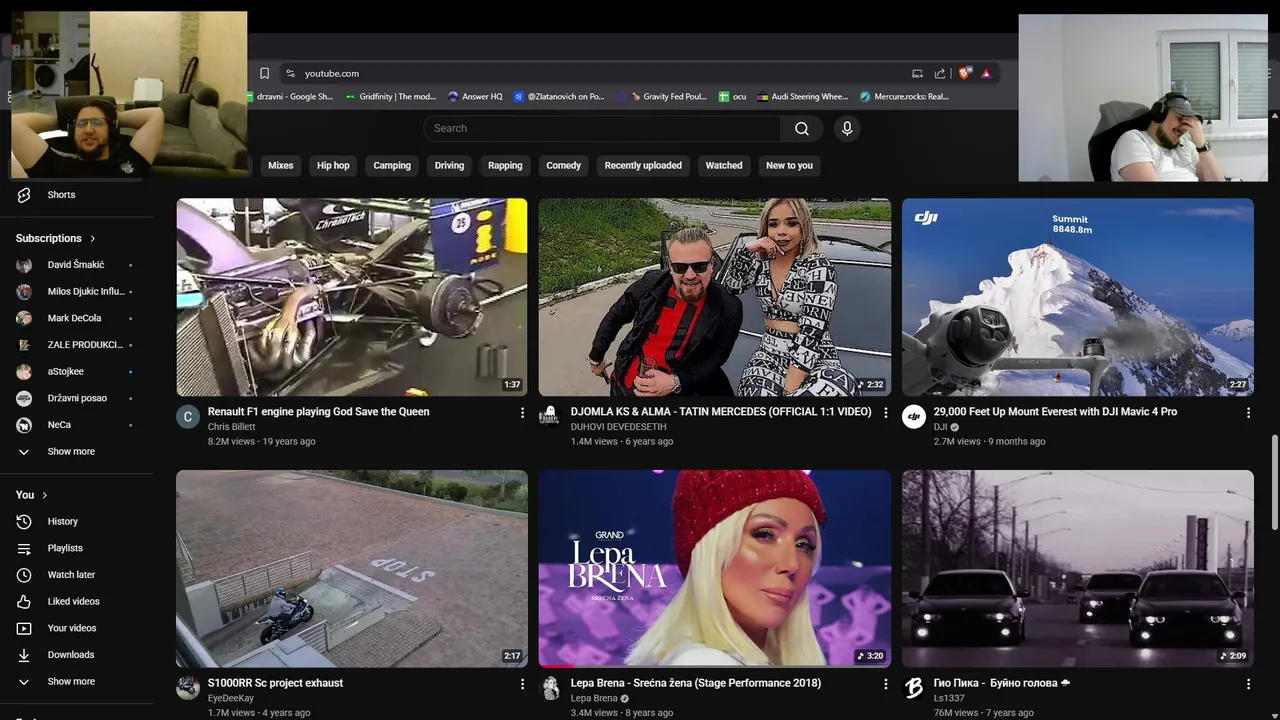Select the Recently uploaded filter chip

pyautogui.click(x=643, y=166)
